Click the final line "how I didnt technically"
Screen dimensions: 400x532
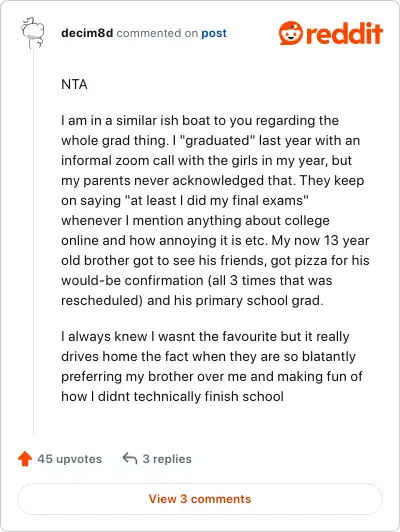(172, 397)
